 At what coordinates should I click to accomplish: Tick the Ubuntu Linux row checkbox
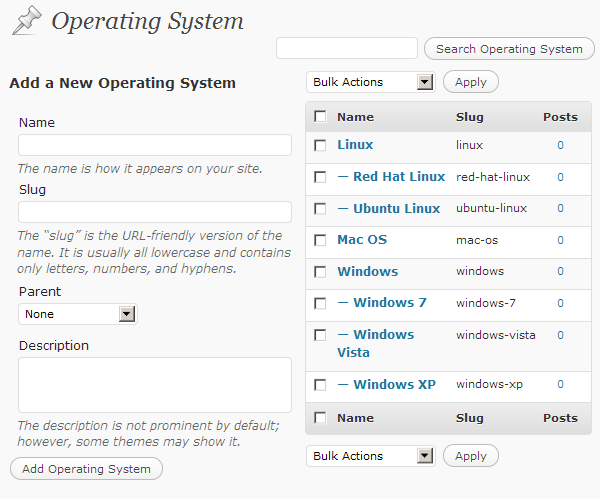point(320,209)
